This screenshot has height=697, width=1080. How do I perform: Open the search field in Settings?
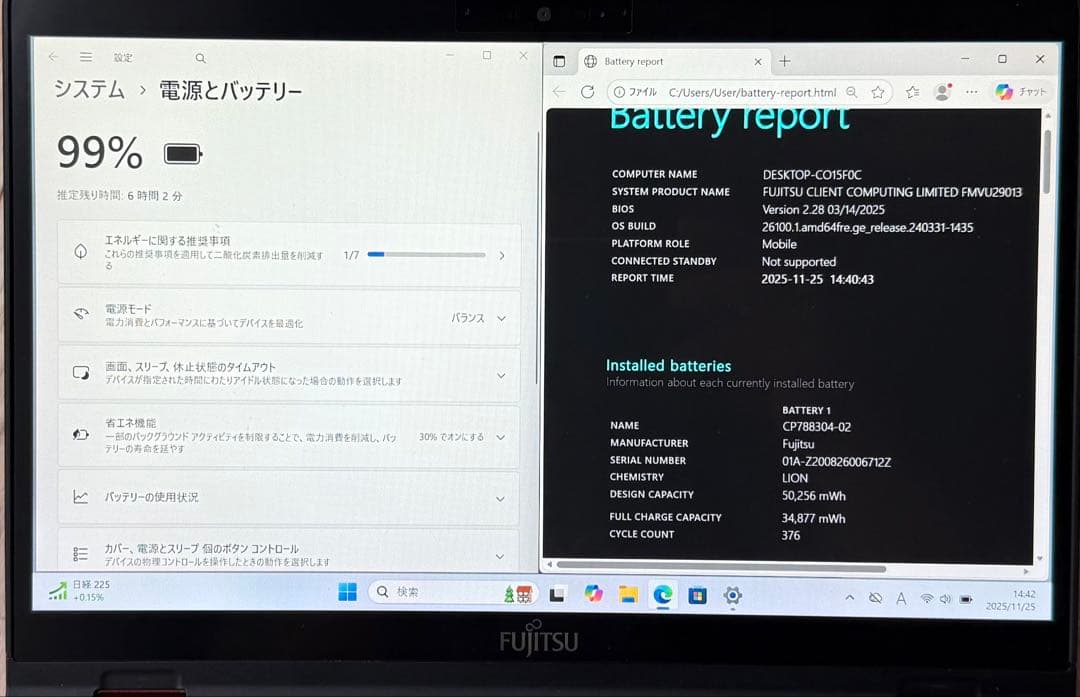pyautogui.click(x=200, y=57)
